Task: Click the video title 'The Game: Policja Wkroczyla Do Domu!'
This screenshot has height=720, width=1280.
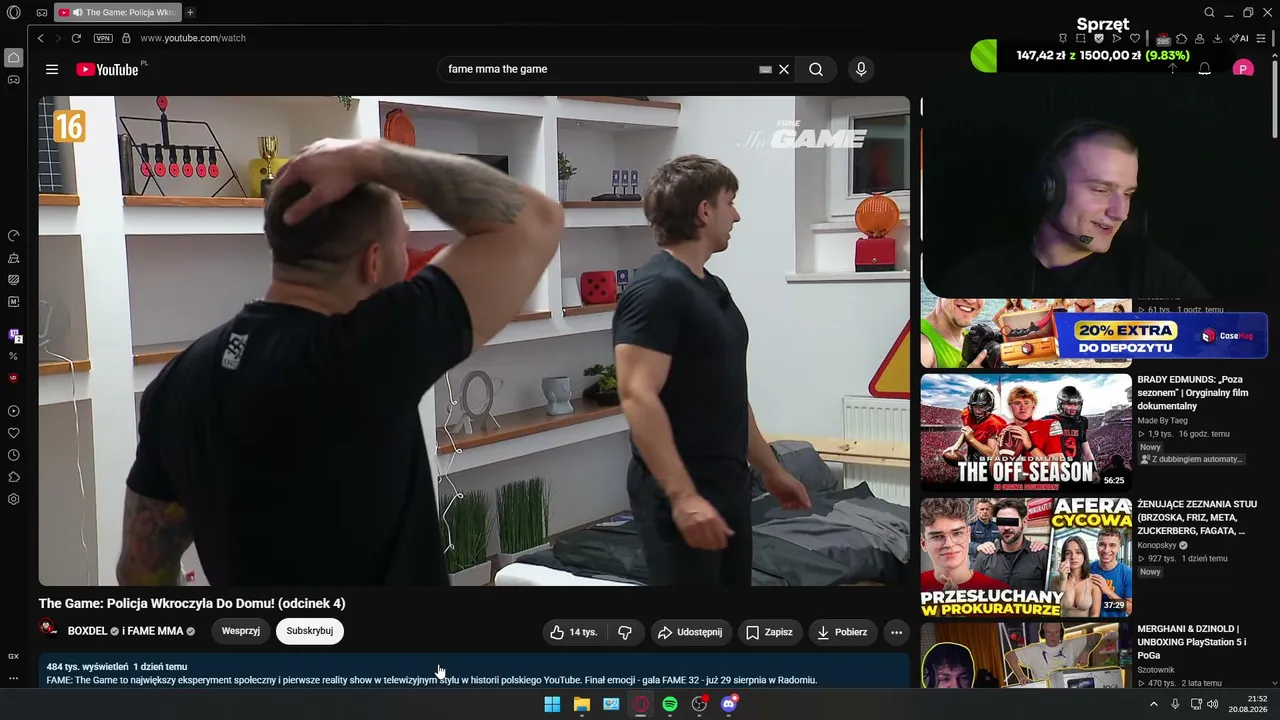Action: pos(192,603)
